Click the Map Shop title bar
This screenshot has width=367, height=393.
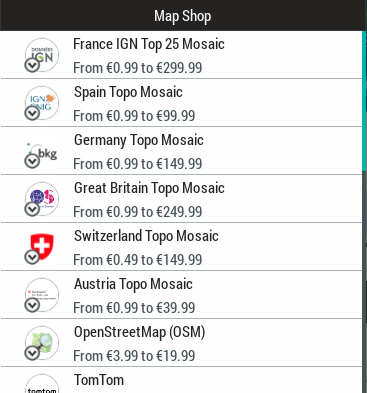point(183,15)
